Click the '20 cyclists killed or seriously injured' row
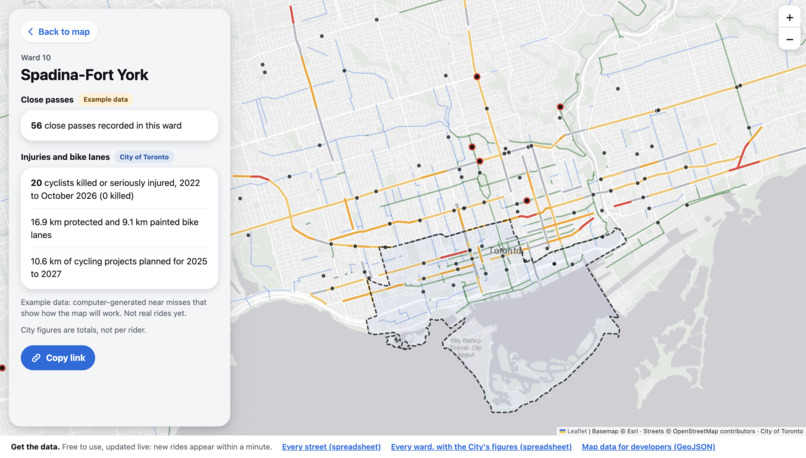Image resolution: width=806 pixels, height=458 pixels. point(119,189)
